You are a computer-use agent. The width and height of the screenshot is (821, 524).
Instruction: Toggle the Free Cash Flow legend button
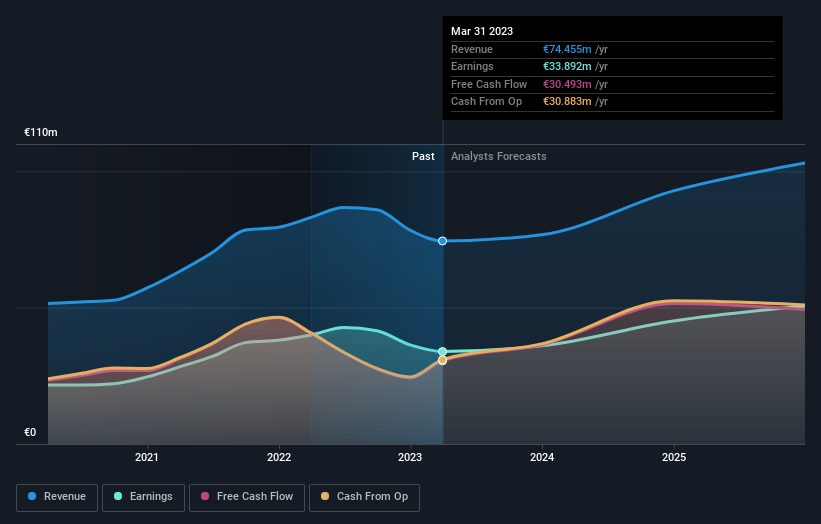coord(247,497)
